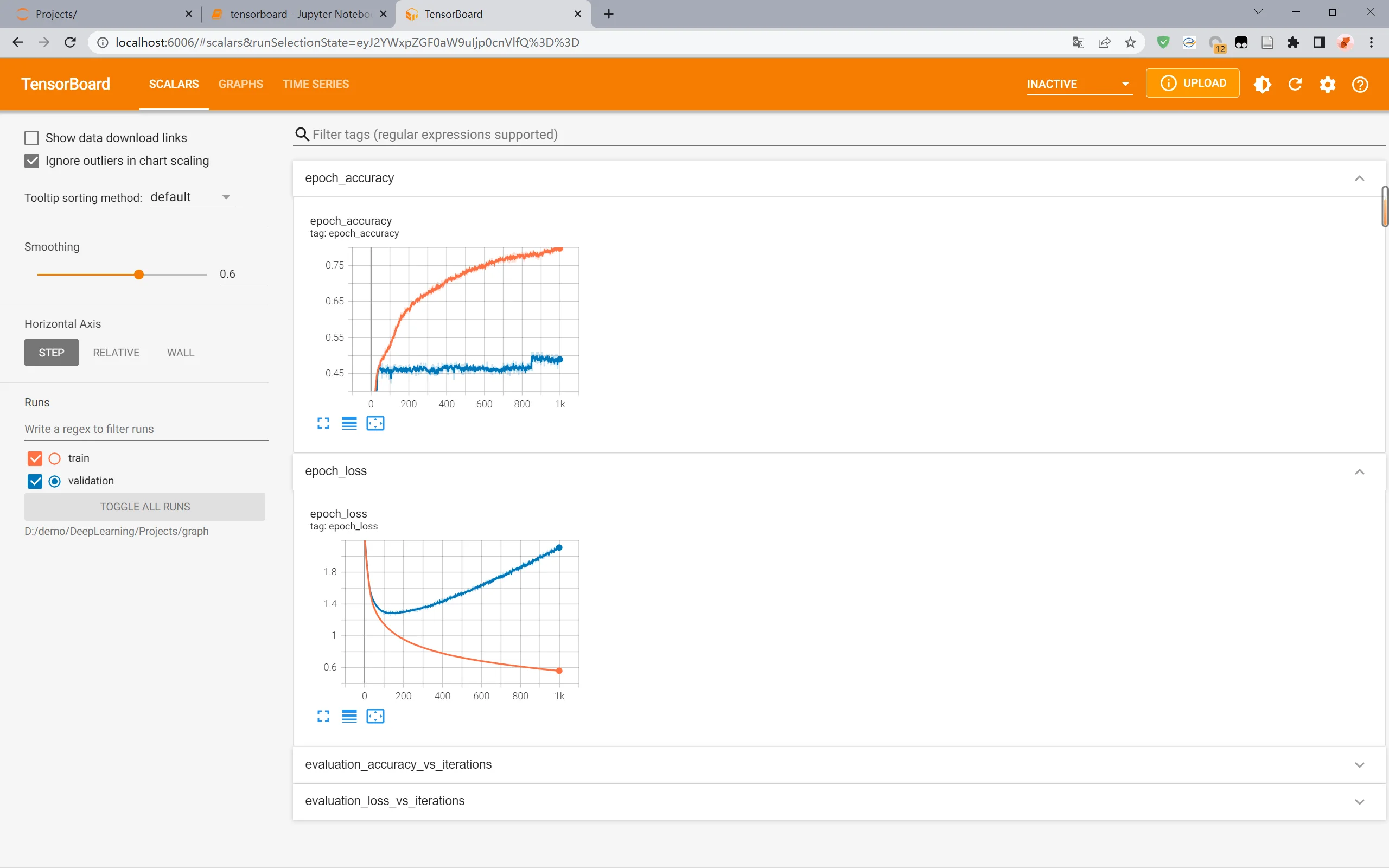Image resolution: width=1389 pixels, height=868 pixels.
Task: Open the help question mark icon
Action: pyautogui.click(x=1360, y=85)
